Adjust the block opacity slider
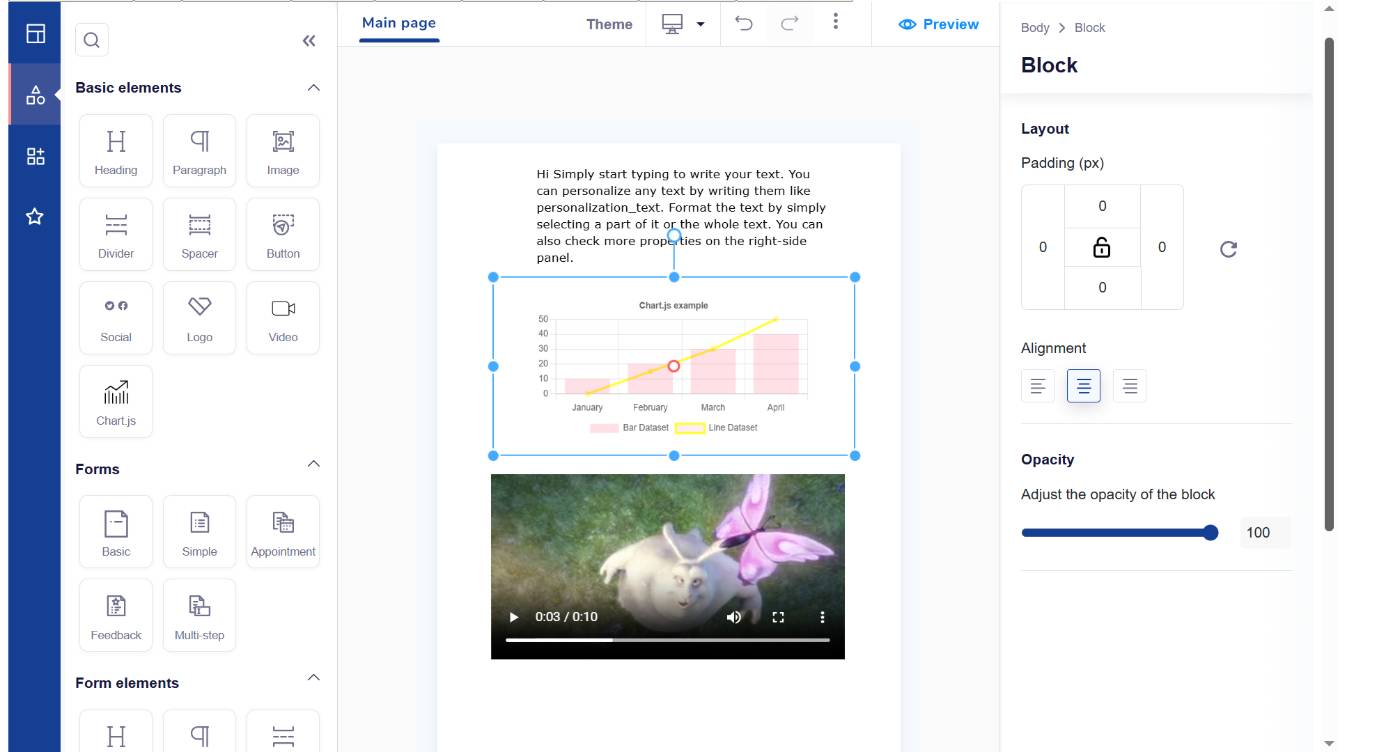The height and width of the screenshot is (752, 1393). point(1120,533)
